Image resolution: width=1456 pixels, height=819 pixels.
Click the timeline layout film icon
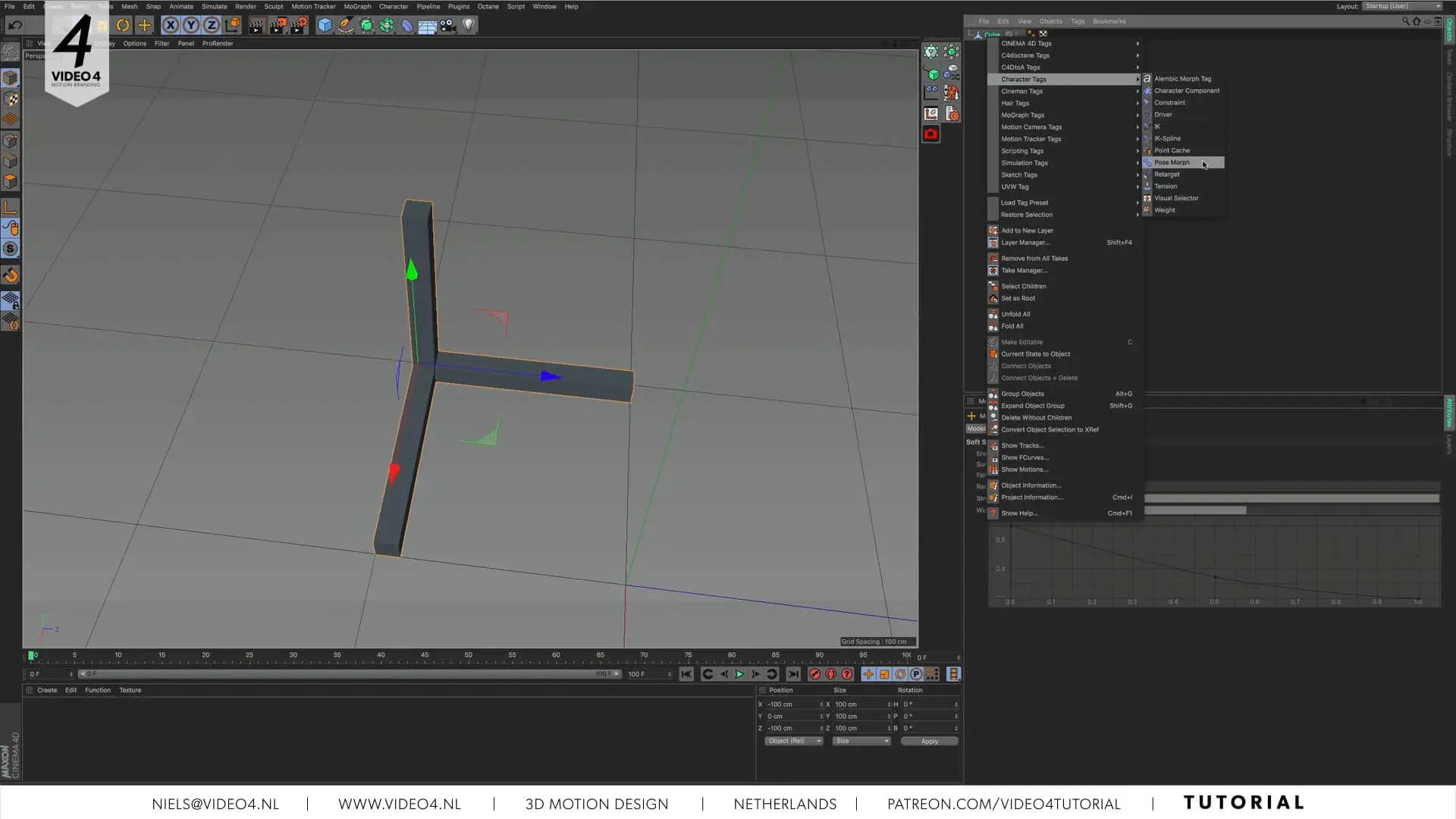[953, 674]
